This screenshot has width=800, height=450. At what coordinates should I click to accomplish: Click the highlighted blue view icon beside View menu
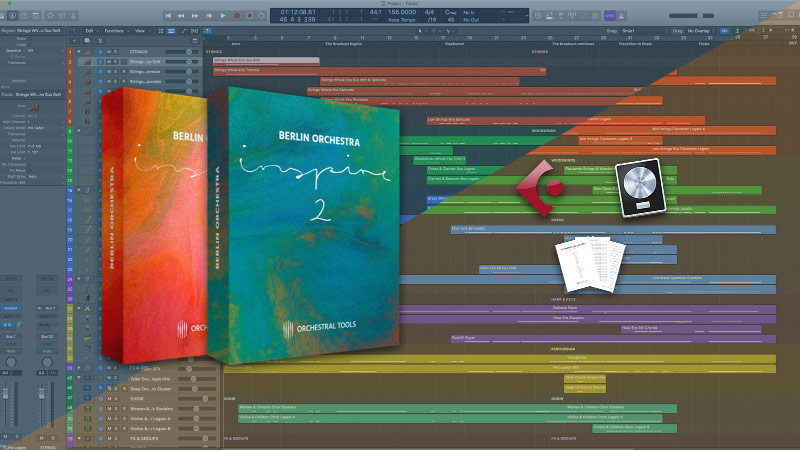(x=171, y=31)
